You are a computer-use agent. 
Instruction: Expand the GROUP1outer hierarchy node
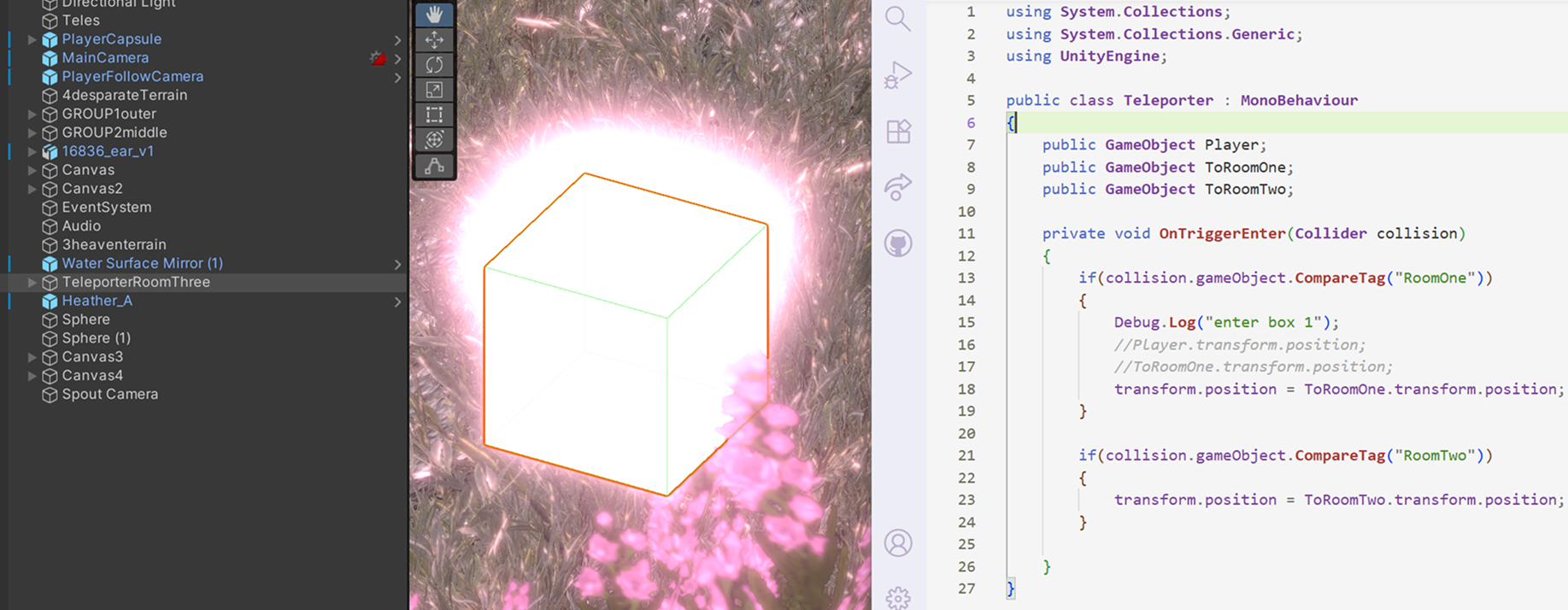(32, 114)
